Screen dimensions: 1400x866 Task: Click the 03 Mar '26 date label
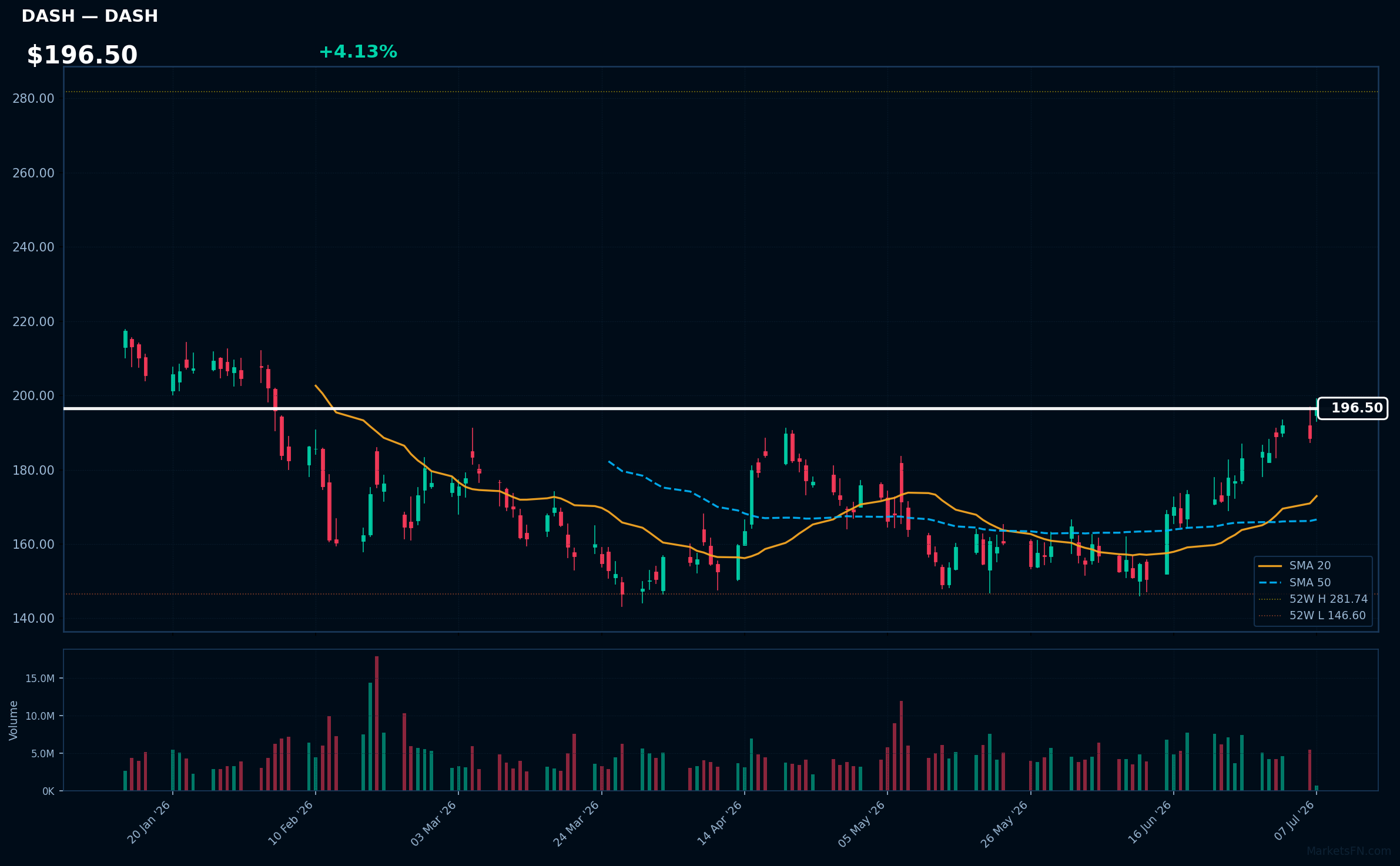coord(434,823)
